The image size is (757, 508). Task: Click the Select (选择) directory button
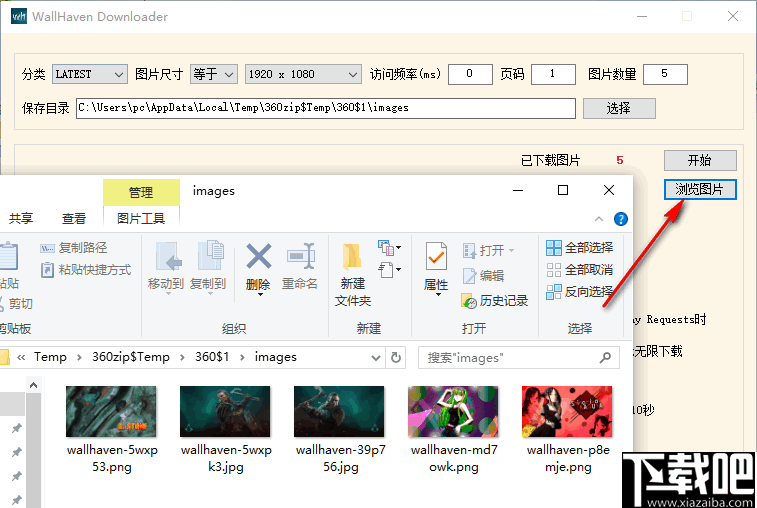pos(619,108)
